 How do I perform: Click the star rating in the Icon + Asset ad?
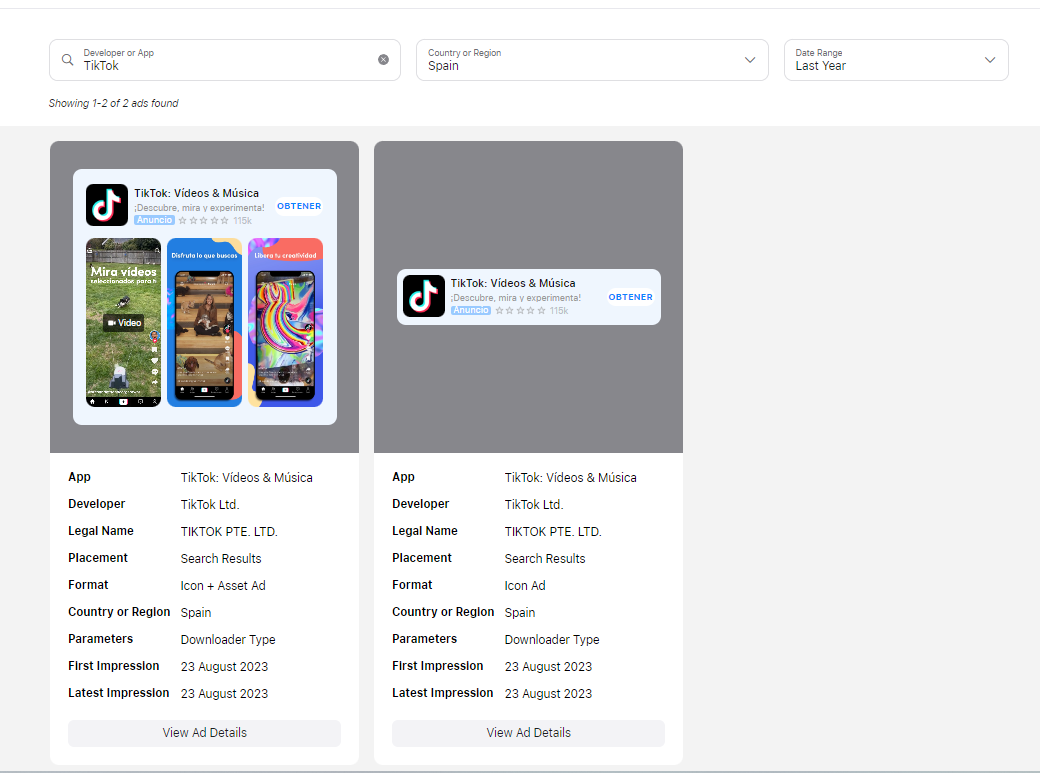[x=204, y=221]
